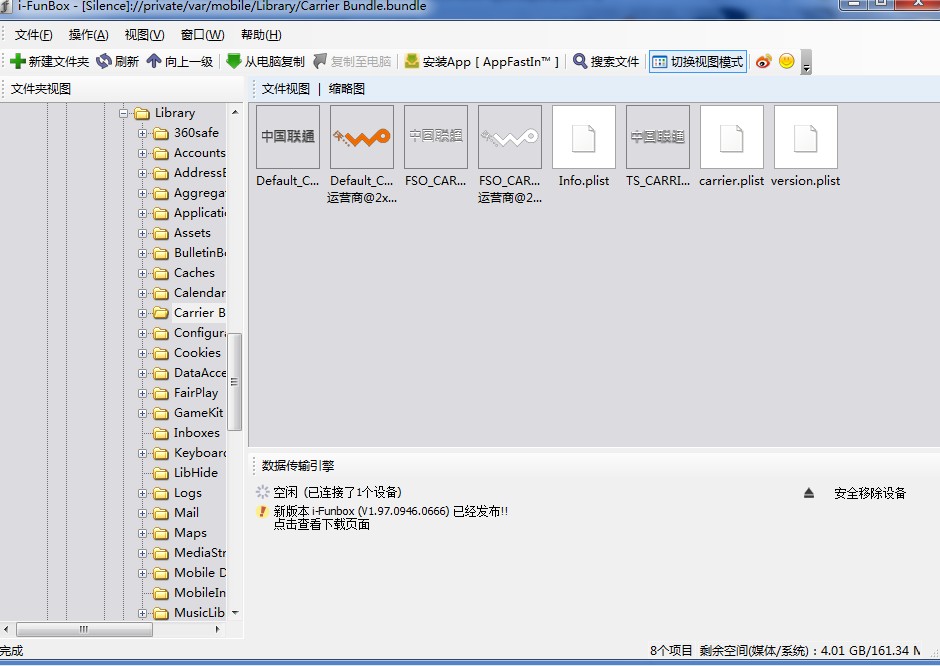Open the 视图(V) menu
This screenshot has width=940, height=666.
tap(144, 35)
